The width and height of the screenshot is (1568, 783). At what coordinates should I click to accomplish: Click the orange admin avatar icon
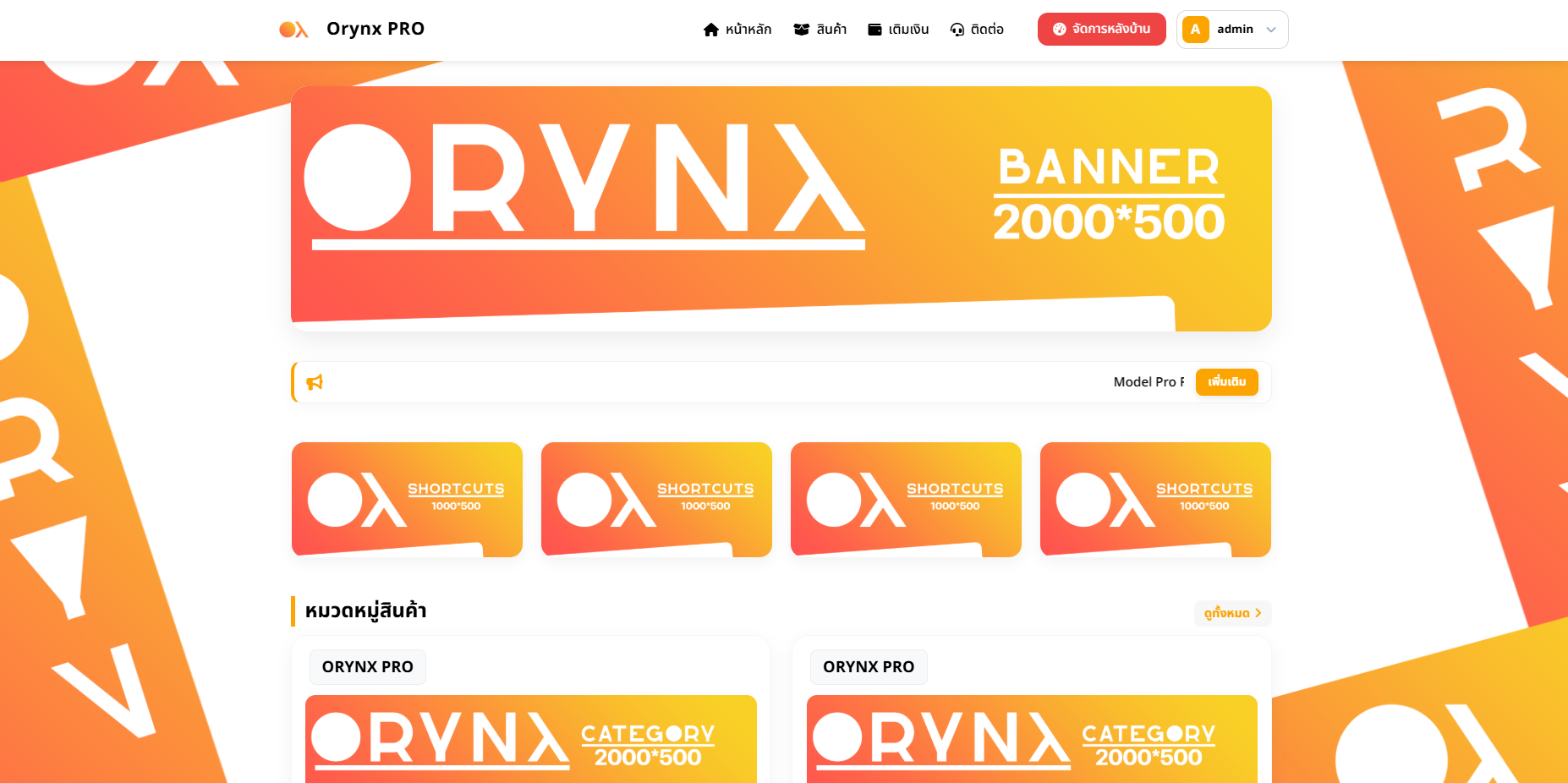(x=1196, y=30)
